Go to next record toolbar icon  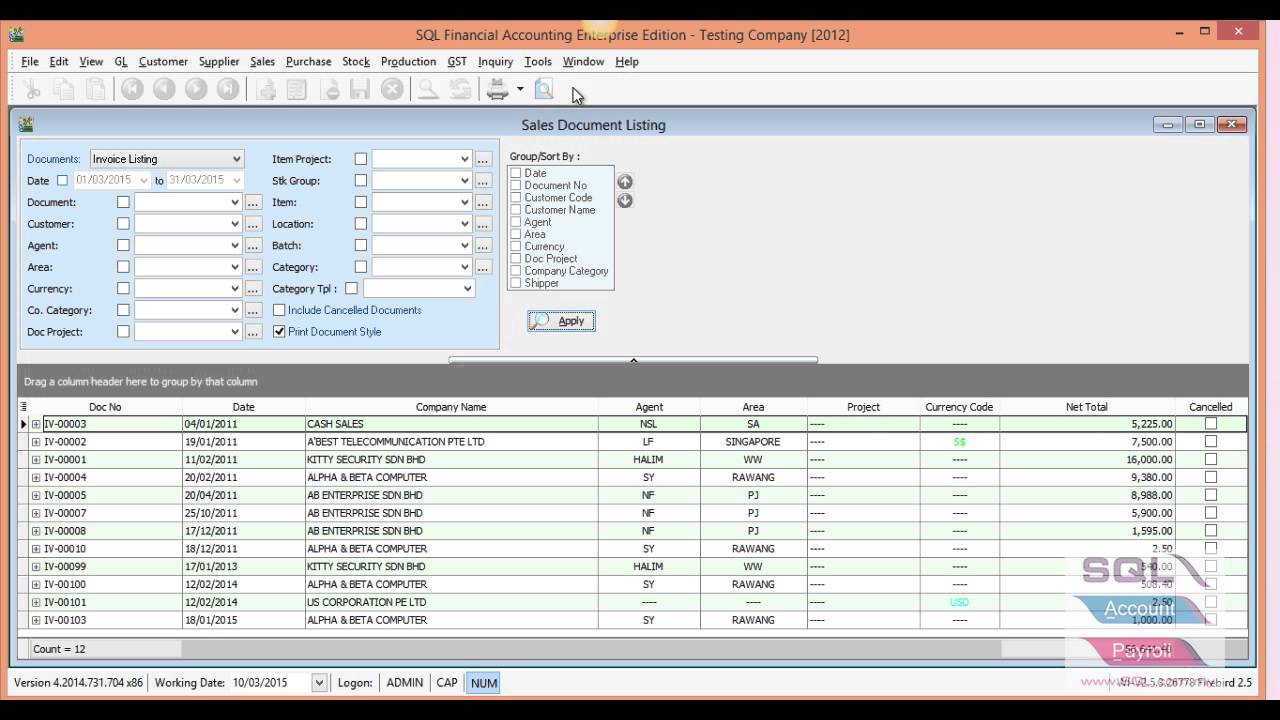point(196,90)
